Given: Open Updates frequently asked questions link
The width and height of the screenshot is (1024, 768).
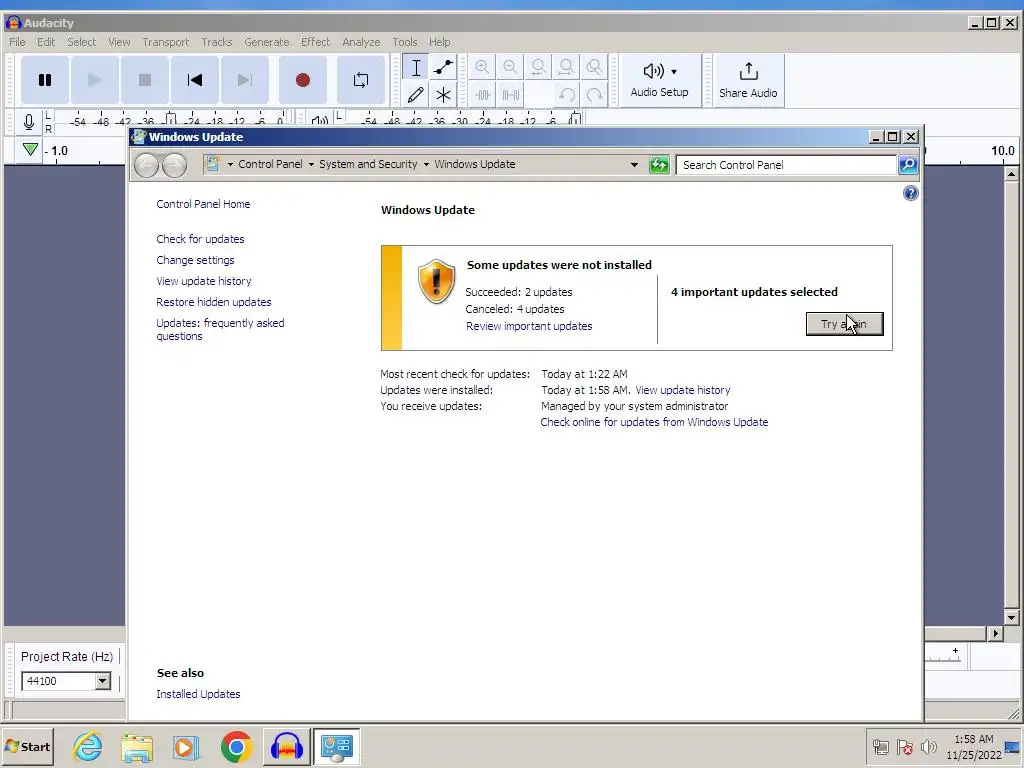Looking at the screenshot, I should click(x=220, y=329).
